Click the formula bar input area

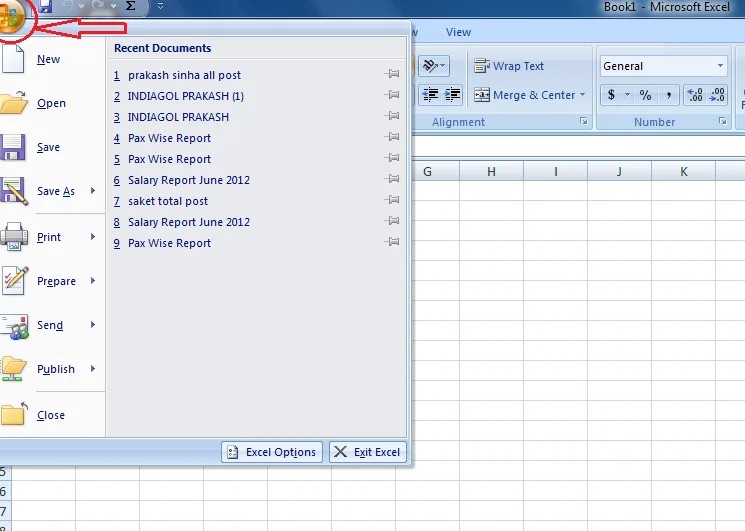pos(578,145)
